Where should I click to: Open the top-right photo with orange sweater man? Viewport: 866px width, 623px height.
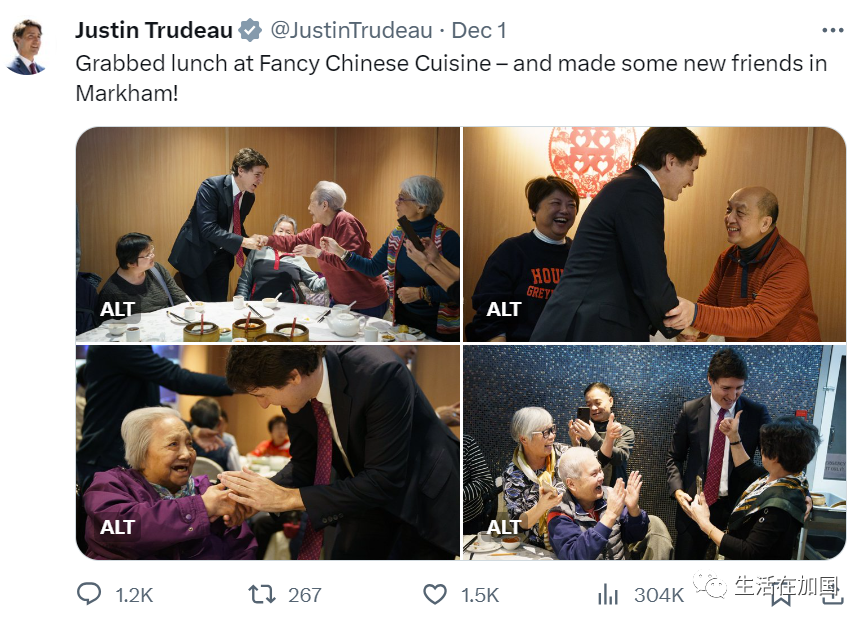click(x=654, y=234)
